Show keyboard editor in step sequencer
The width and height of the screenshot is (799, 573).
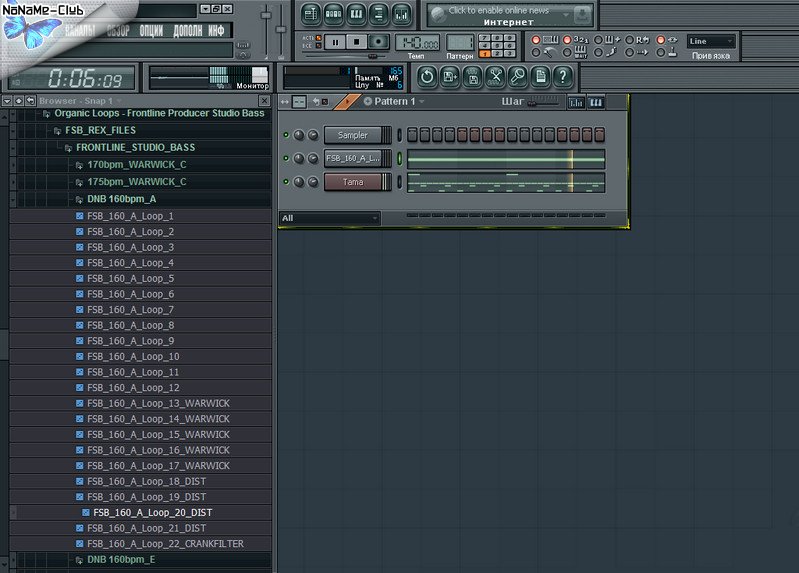click(x=596, y=102)
